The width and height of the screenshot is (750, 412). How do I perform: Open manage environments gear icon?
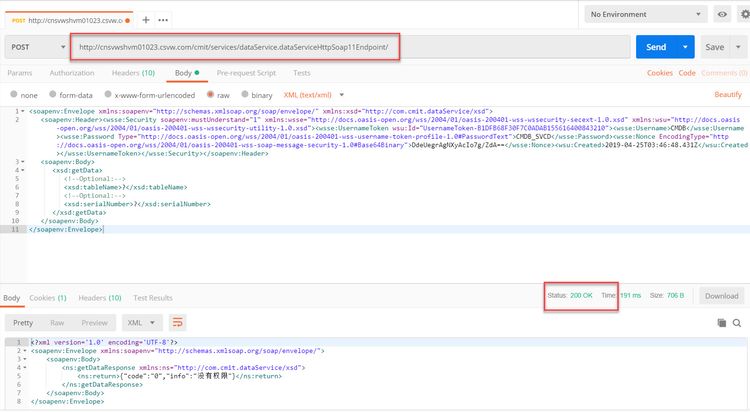(x=741, y=15)
